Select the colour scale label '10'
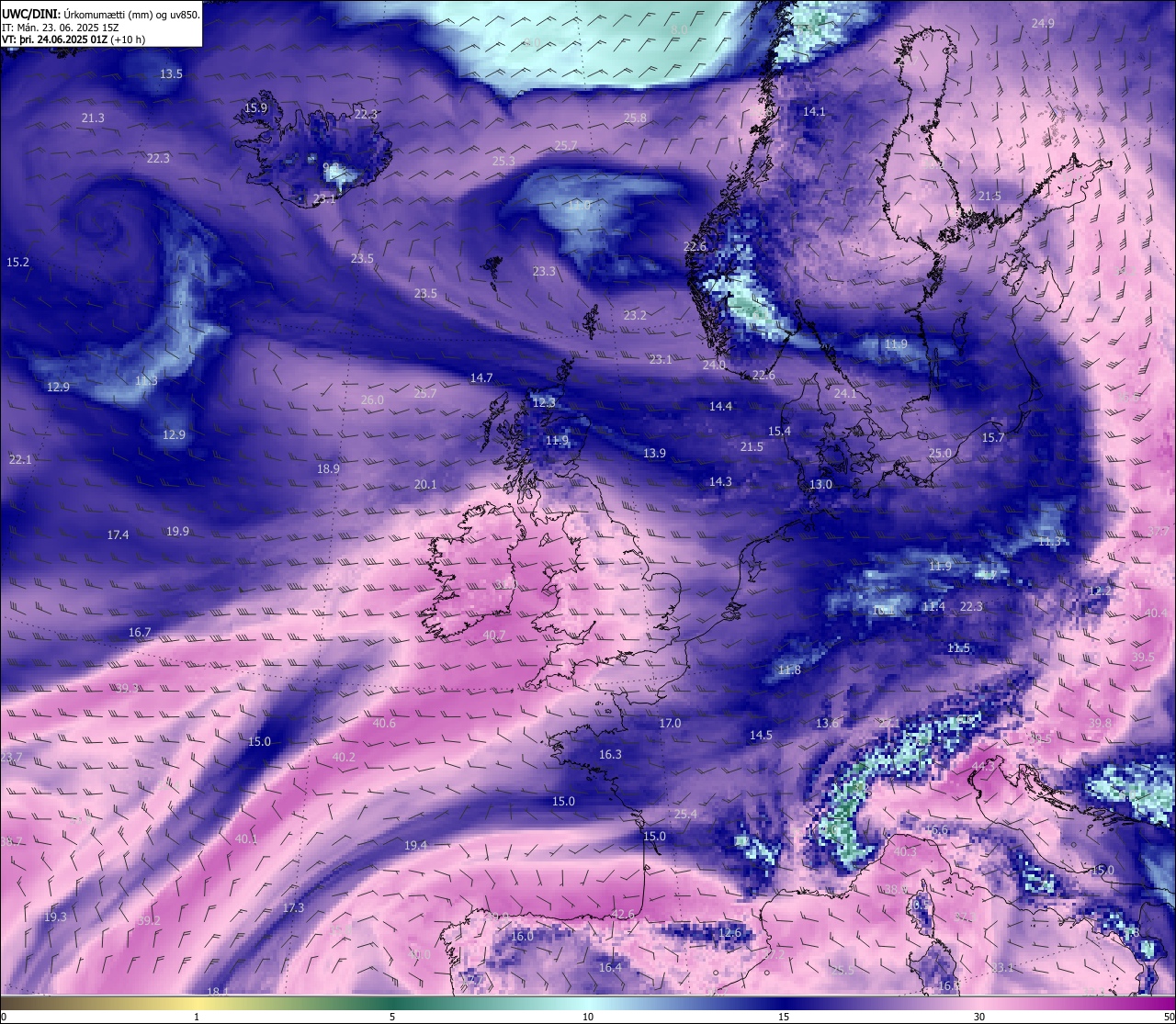The image size is (1176, 1024). tap(588, 1017)
